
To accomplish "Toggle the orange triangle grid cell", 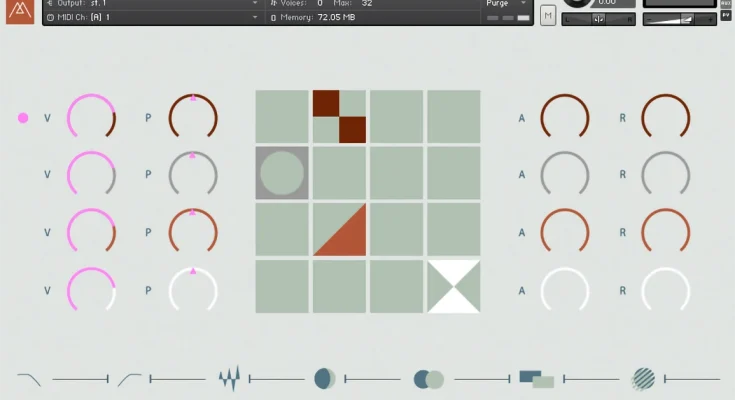I will tap(339, 229).
